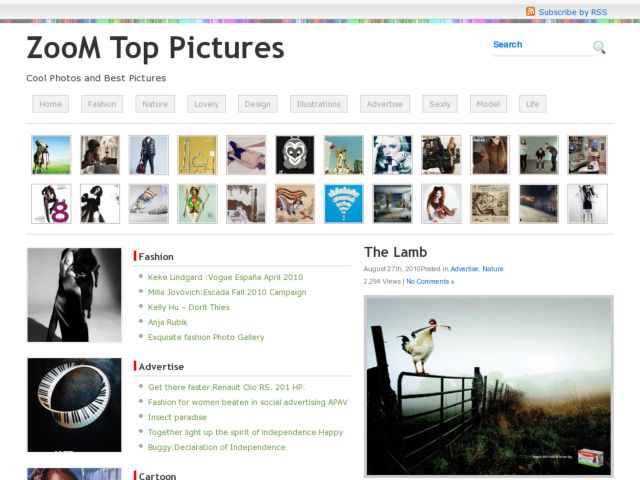Screen dimensions: 640x480
Task: Open the rooster on fence featured image
Action: [489, 386]
